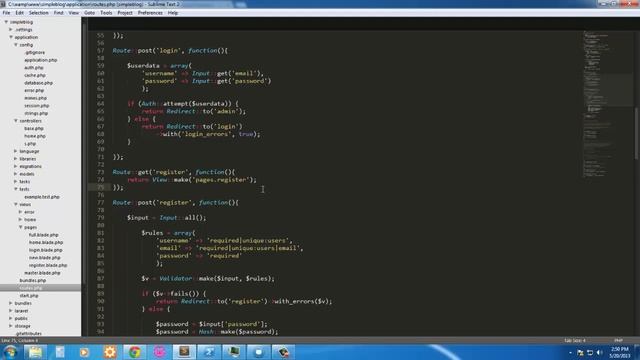Open the Goto menu
The height and width of the screenshot is (360, 640).
89,13
